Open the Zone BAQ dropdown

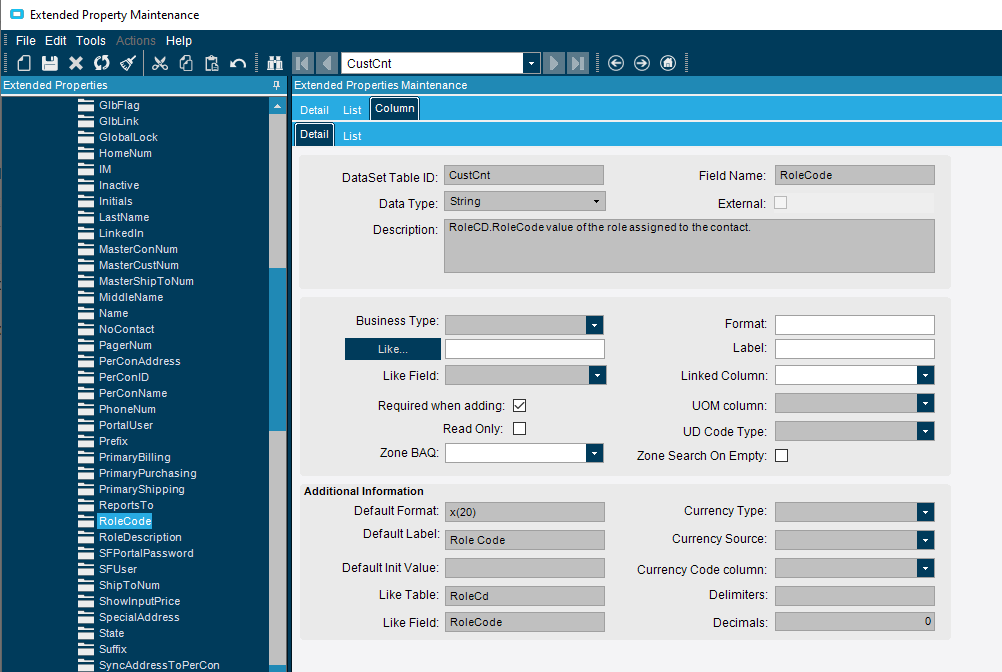click(594, 453)
